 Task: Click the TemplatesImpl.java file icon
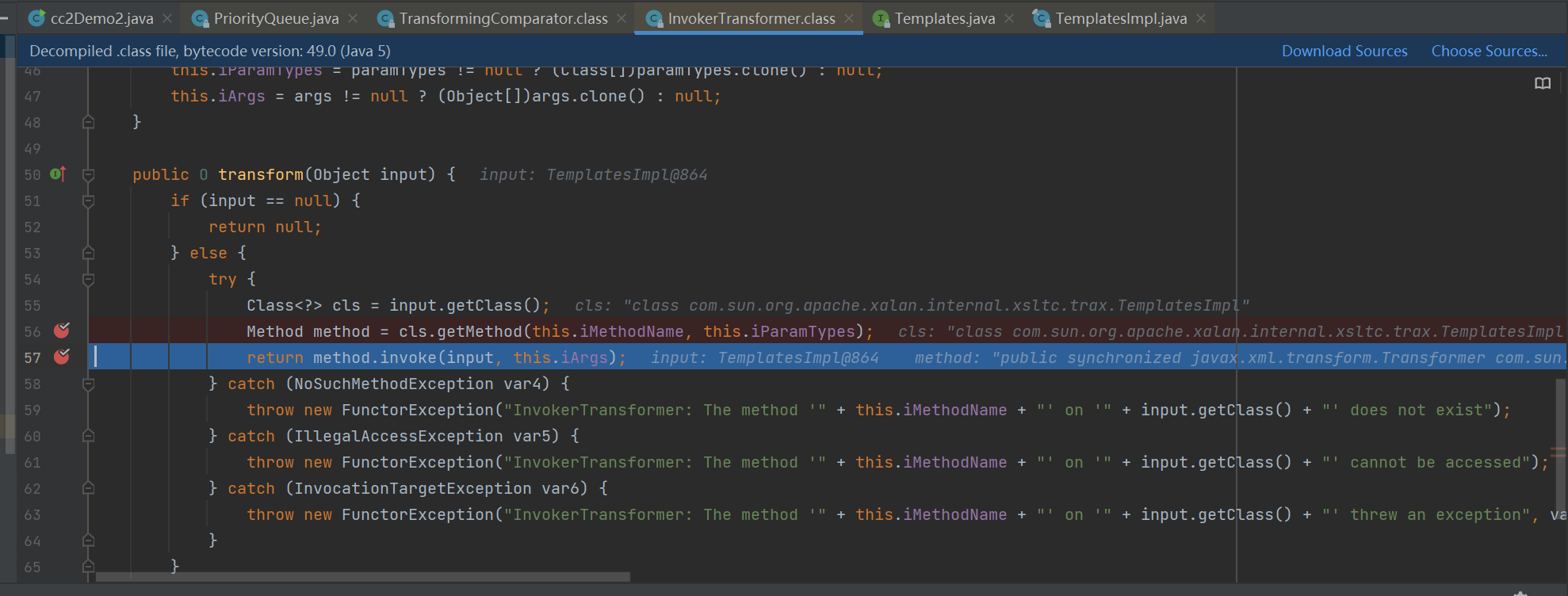pos(1042,18)
